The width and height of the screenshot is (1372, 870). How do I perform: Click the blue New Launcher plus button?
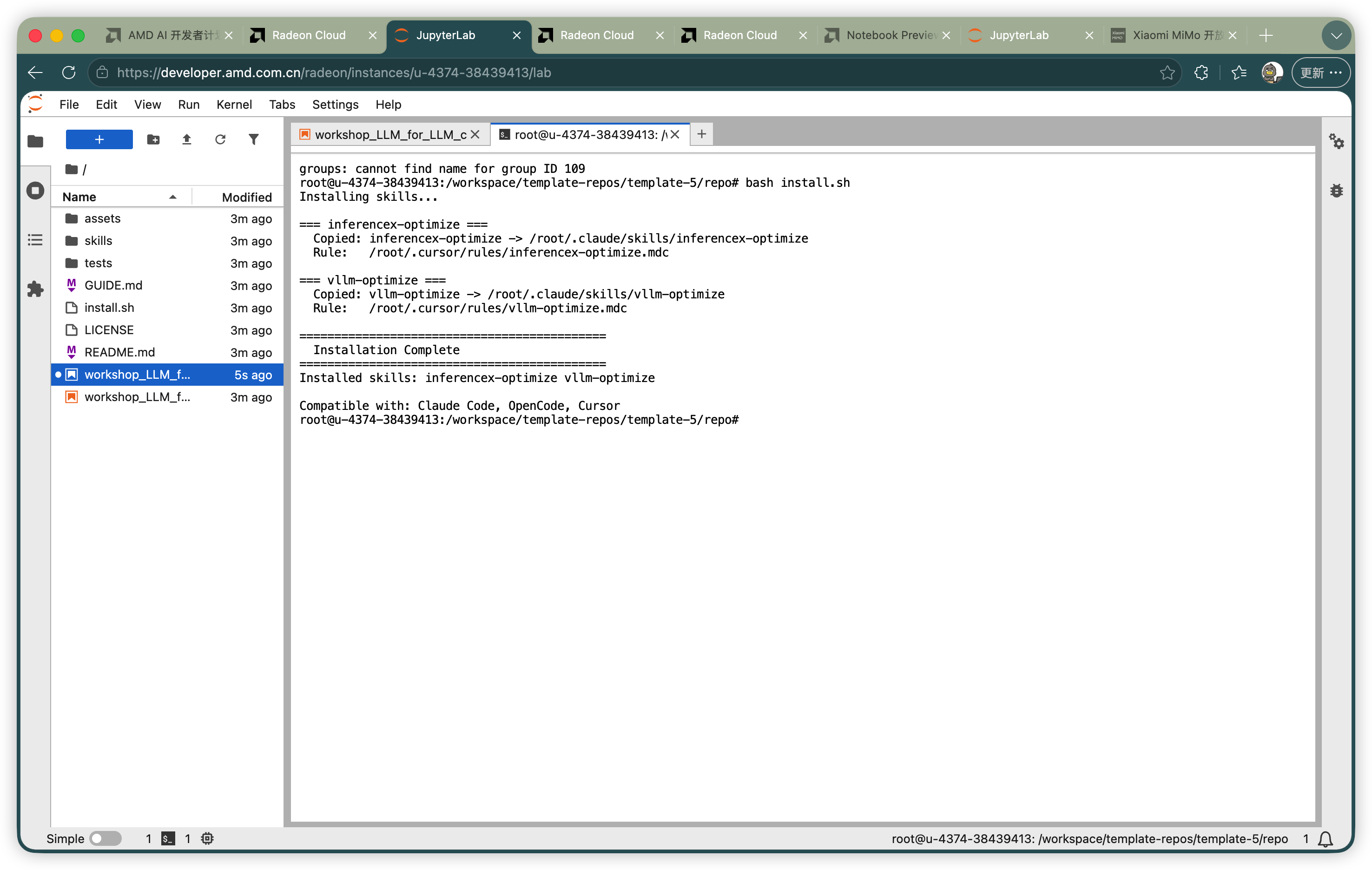[x=99, y=139]
